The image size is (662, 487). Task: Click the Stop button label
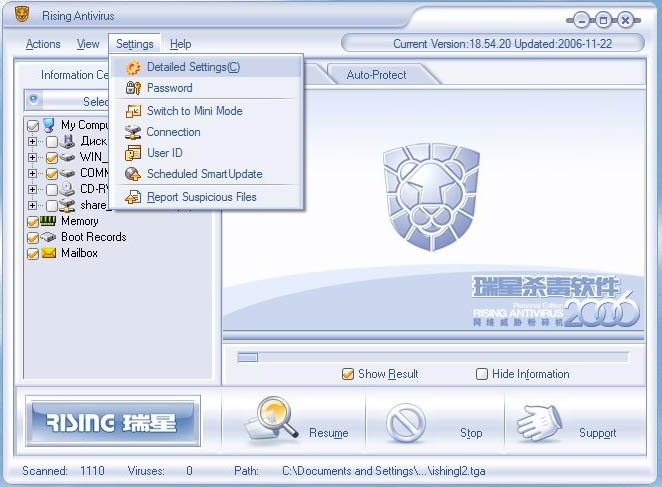pos(471,433)
